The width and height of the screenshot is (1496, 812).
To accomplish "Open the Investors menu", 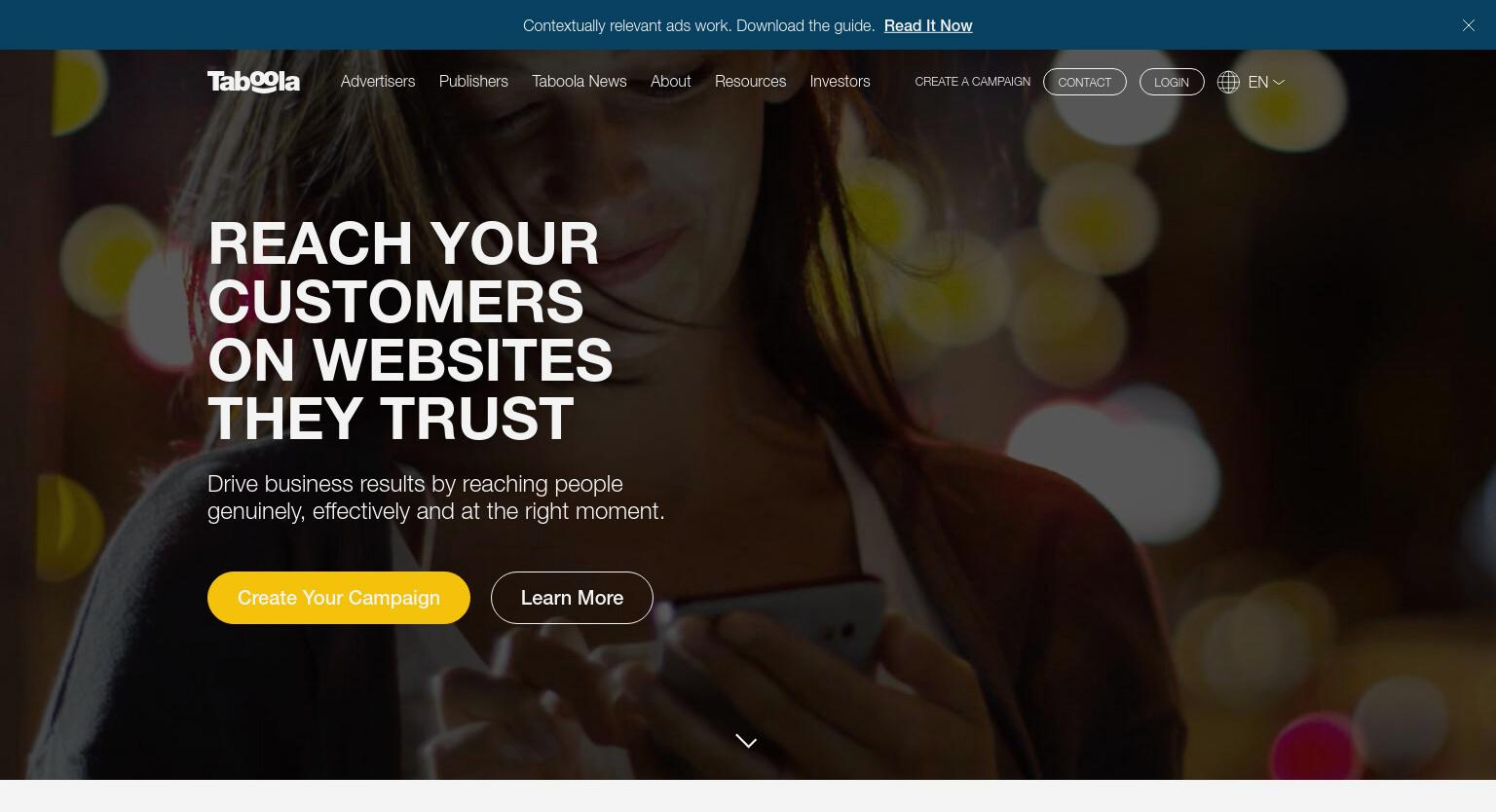I will [x=840, y=82].
